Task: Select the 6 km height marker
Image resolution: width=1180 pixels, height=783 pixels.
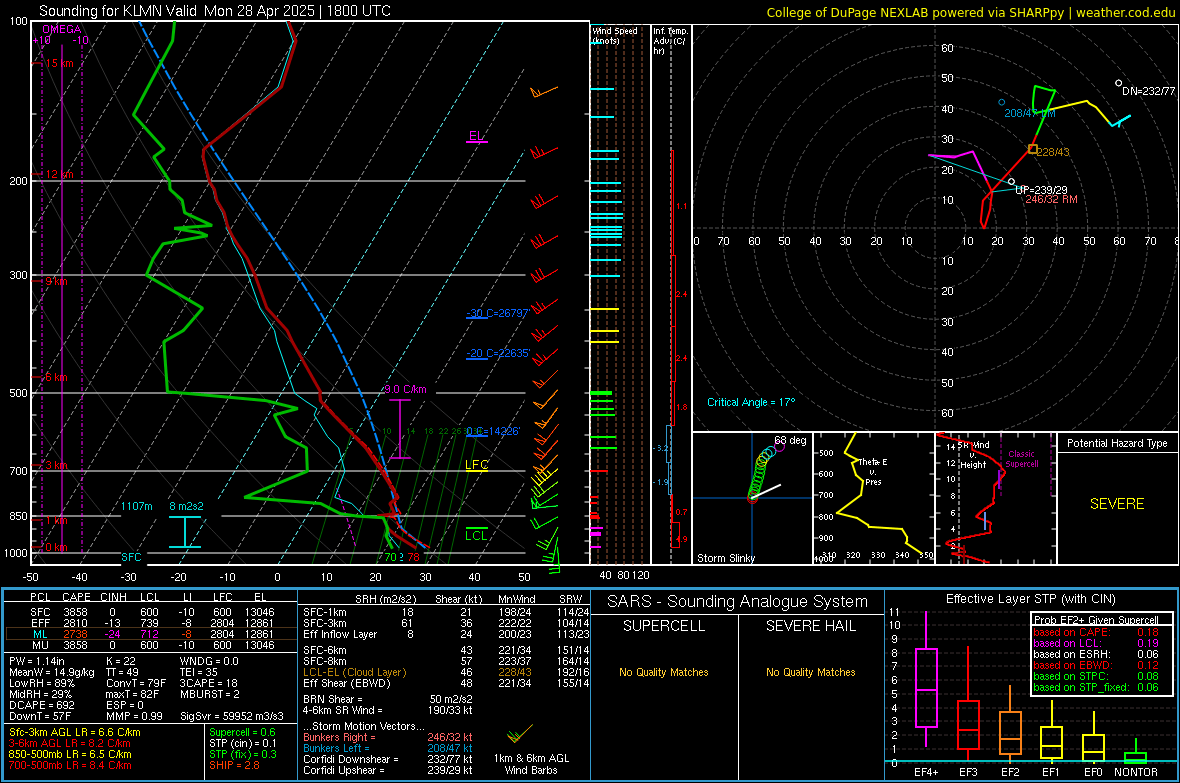Action: (56, 376)
